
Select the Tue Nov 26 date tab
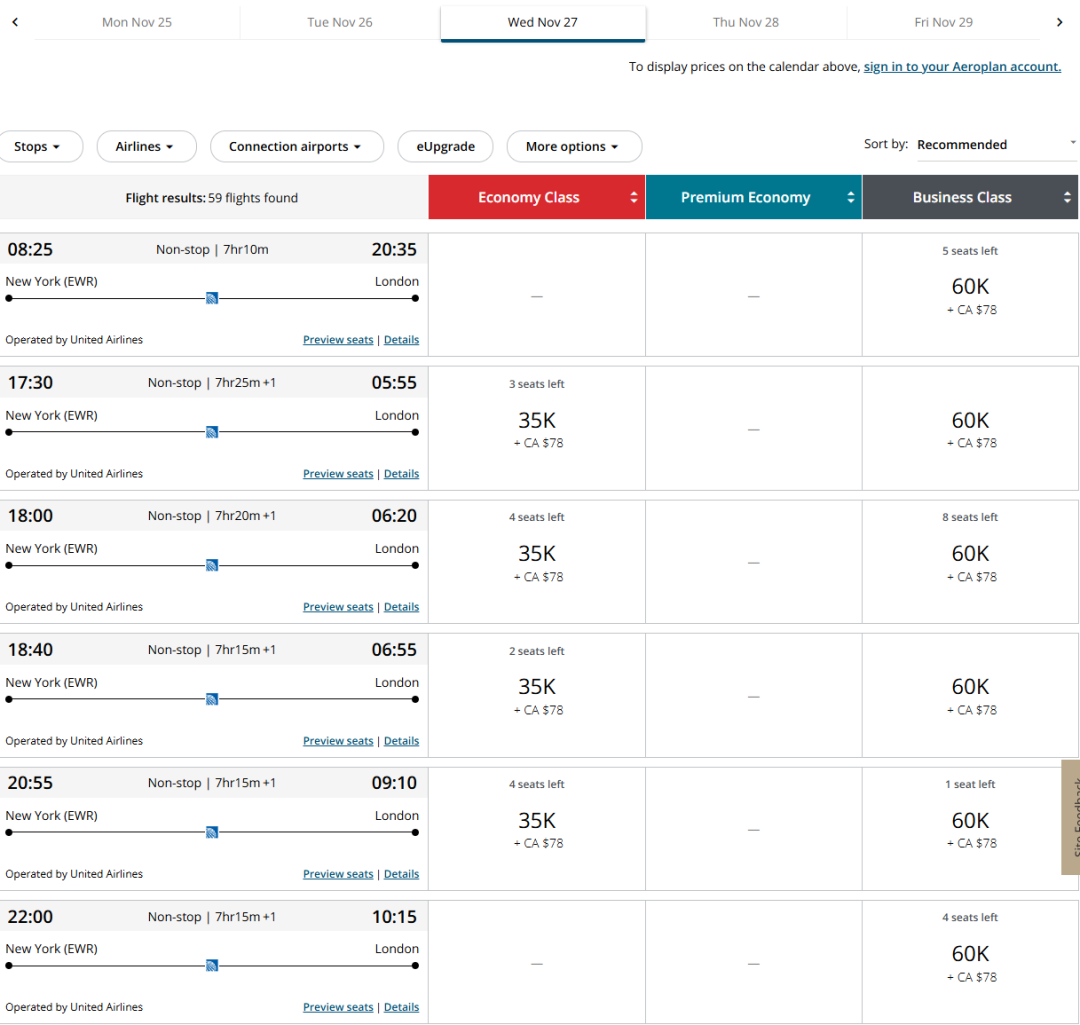[x=340, y=22]
